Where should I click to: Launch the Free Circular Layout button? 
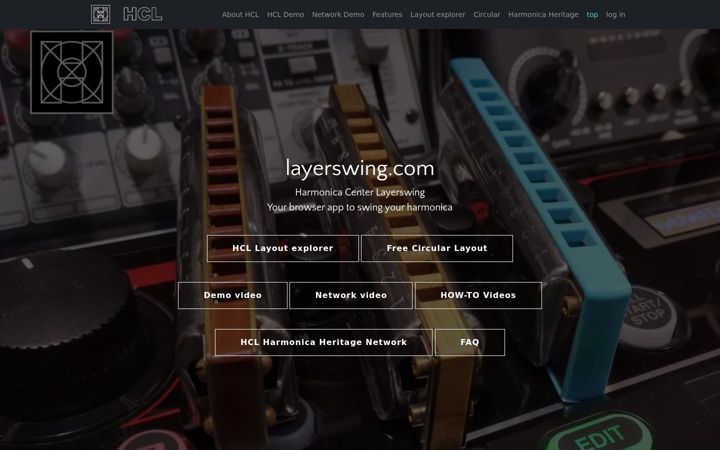pos(437,248)
